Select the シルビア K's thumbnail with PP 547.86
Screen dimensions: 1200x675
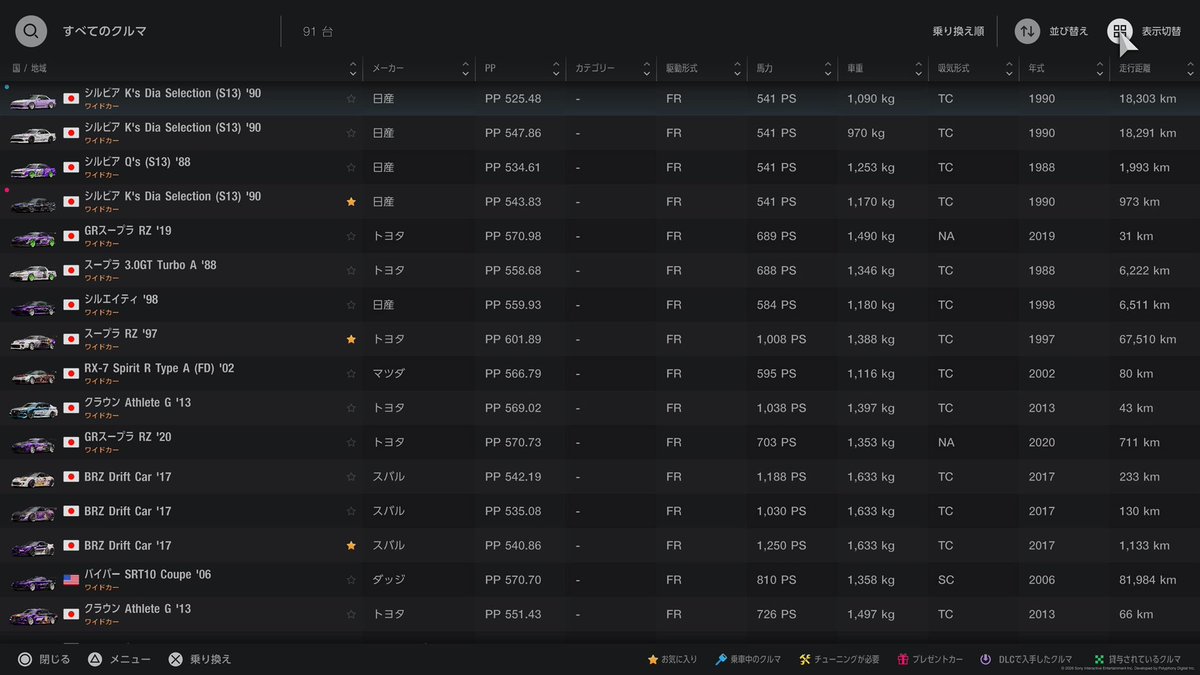click(x=33, y=134)
